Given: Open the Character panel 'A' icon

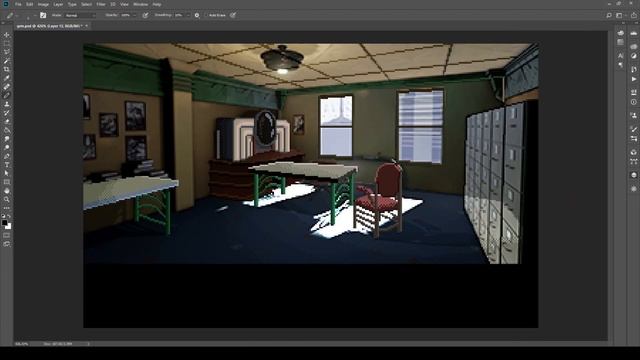Looking at the screenshot, I should click(621, 56).
